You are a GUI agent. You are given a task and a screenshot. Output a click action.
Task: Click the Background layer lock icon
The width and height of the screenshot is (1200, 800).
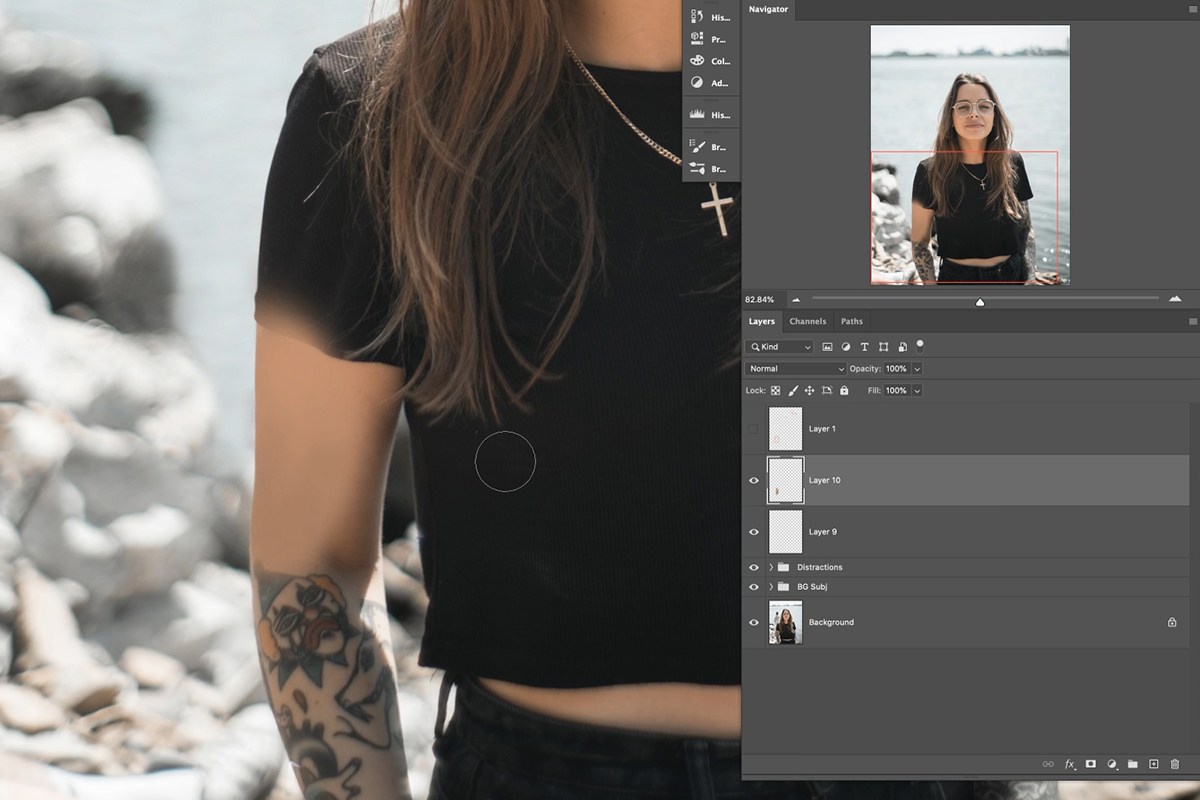(x=1172, y=622)
